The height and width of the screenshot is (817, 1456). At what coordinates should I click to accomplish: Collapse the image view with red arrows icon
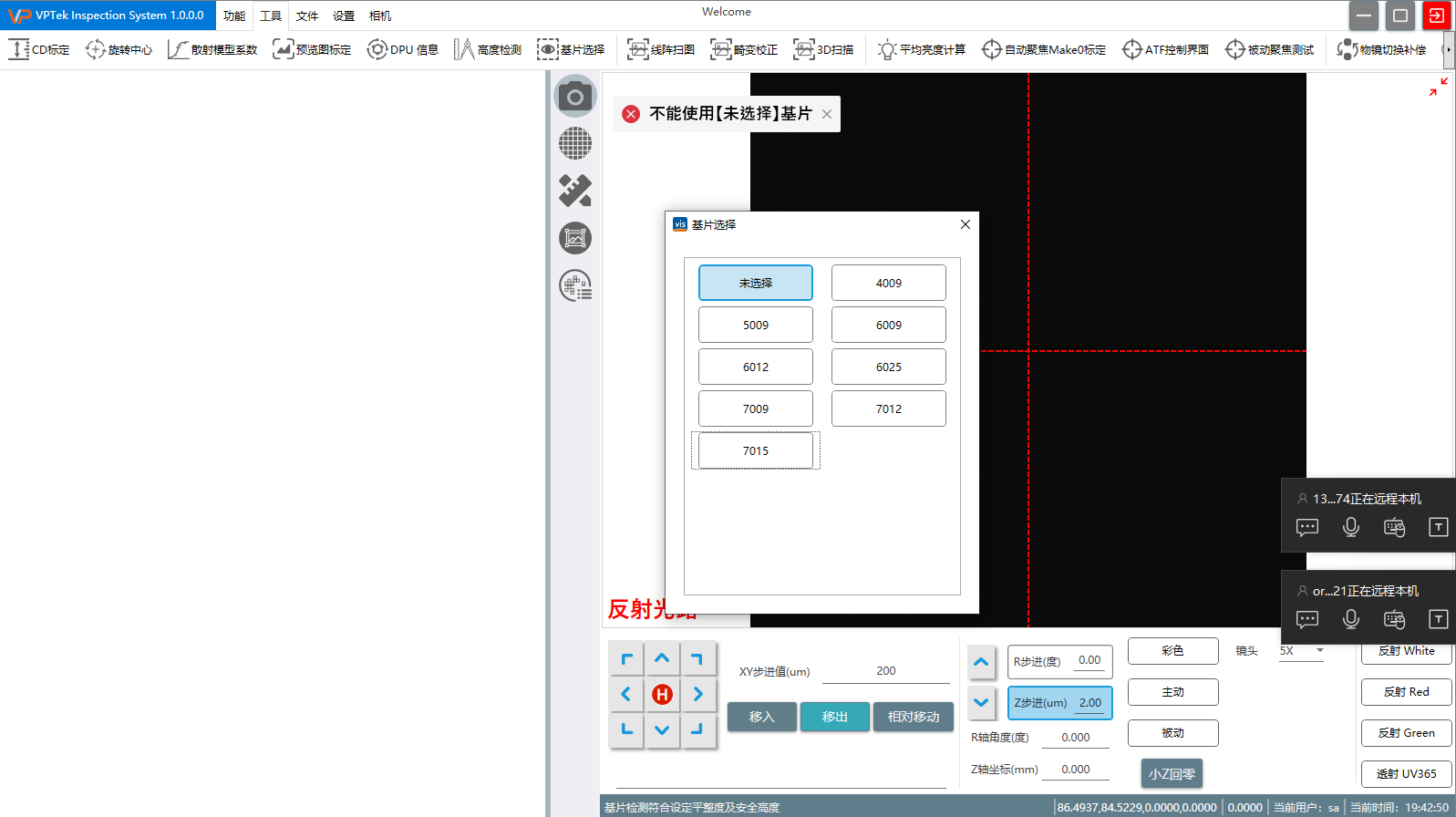[x=1438, y=87]
